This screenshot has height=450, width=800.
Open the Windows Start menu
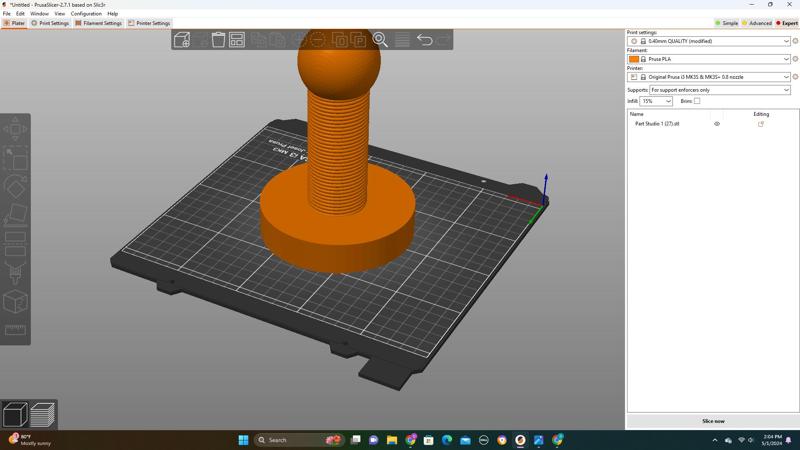tap(243, 440)
